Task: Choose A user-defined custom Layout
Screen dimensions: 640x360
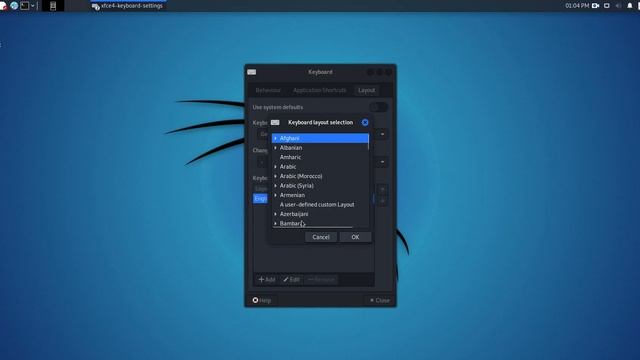Action: [320, 204]
